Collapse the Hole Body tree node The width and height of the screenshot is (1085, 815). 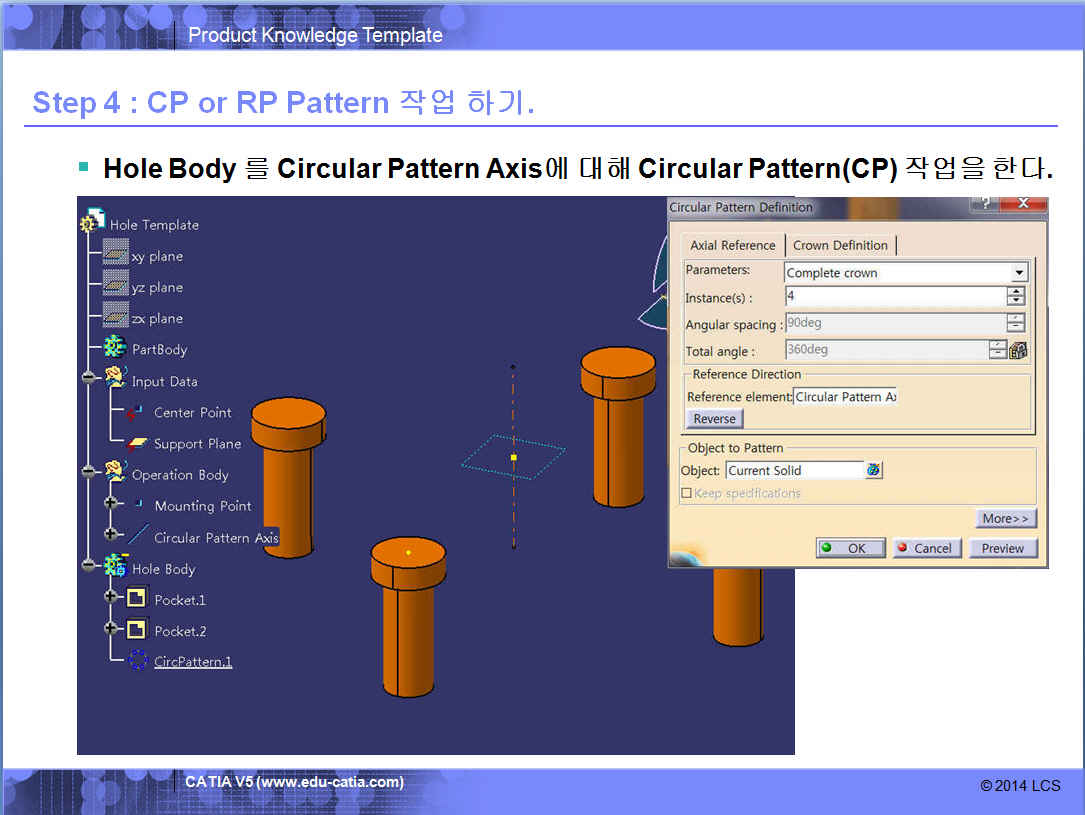coord(88,565)
